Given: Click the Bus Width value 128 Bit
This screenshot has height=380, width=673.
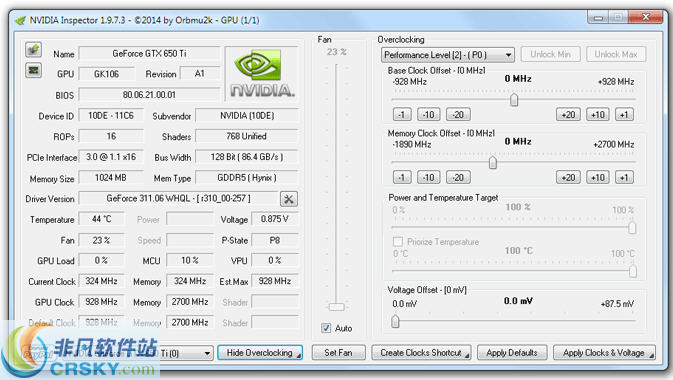Looking at the screenshot, I should [247, 157].
